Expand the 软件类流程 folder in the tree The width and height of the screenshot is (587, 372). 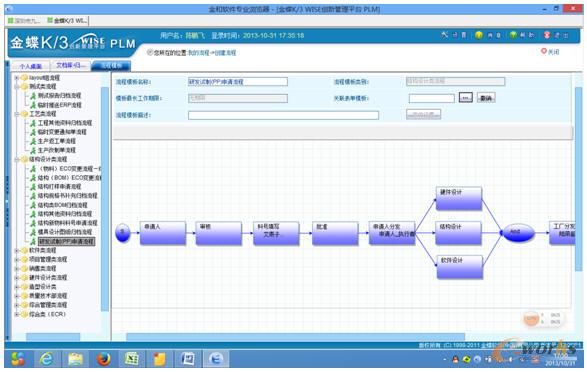16,250
